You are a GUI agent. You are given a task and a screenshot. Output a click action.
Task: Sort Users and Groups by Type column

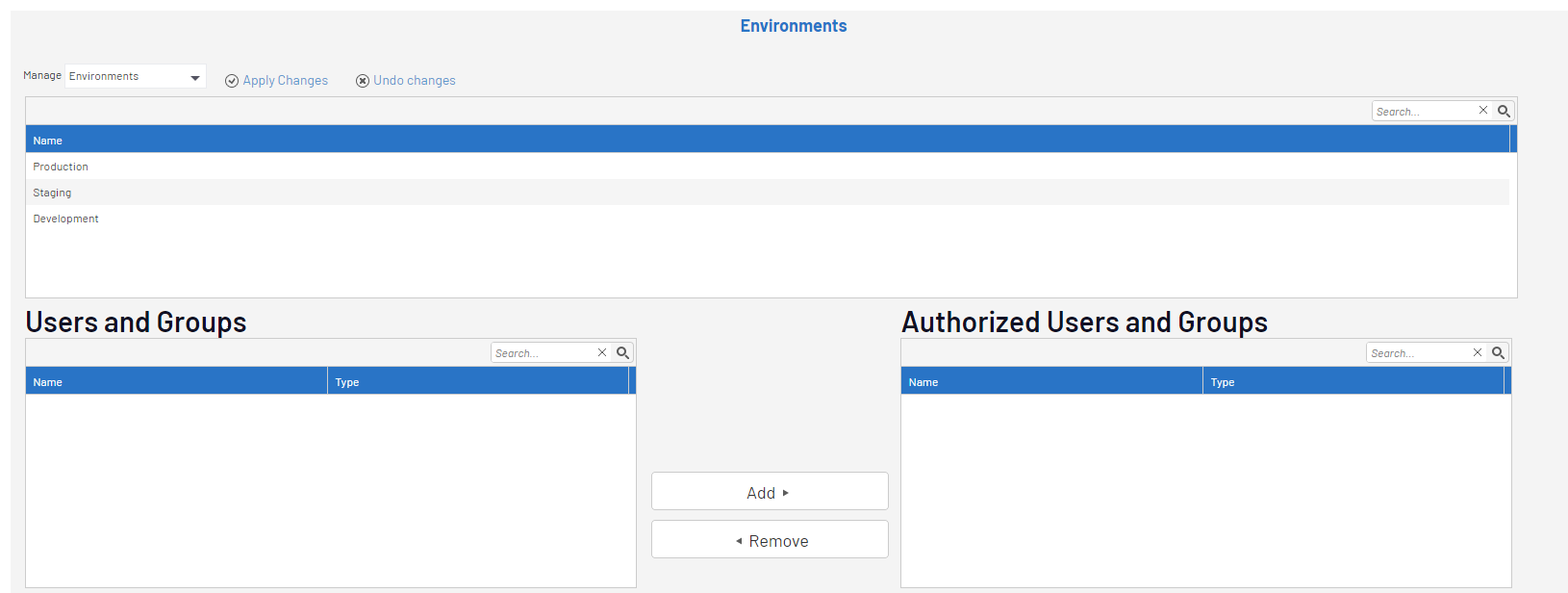tap(347, 382)
